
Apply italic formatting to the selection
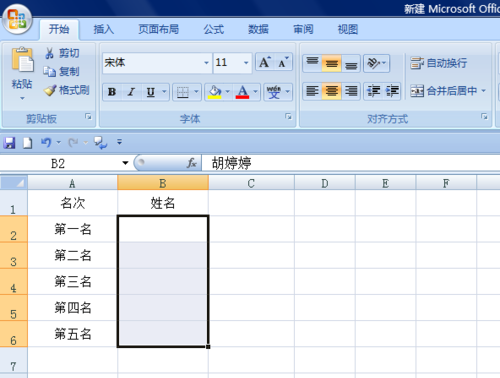pyautogui.click(x=131, y=92)
